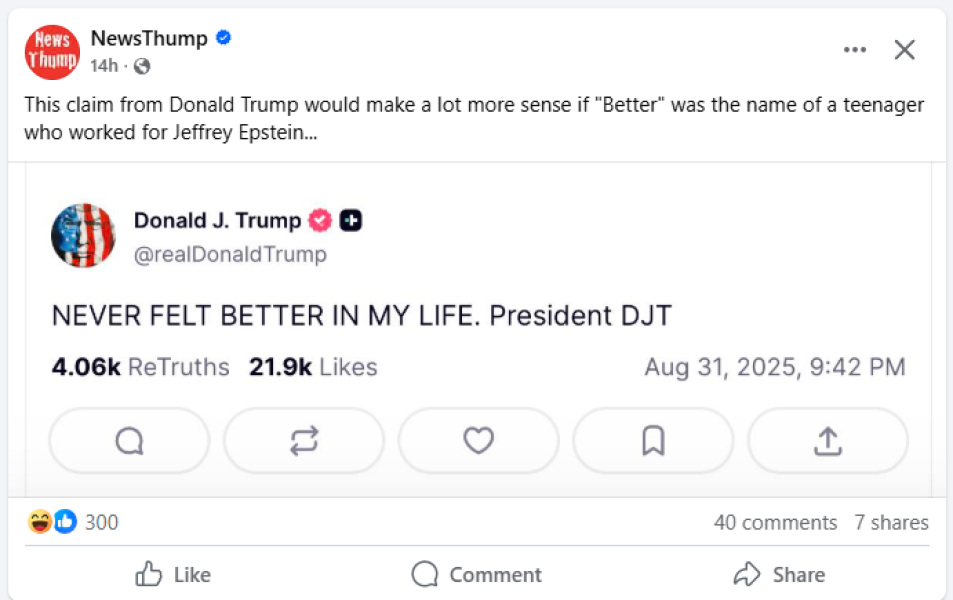
Task: Click the 7 shares link
Action: (x=891, y=522)
